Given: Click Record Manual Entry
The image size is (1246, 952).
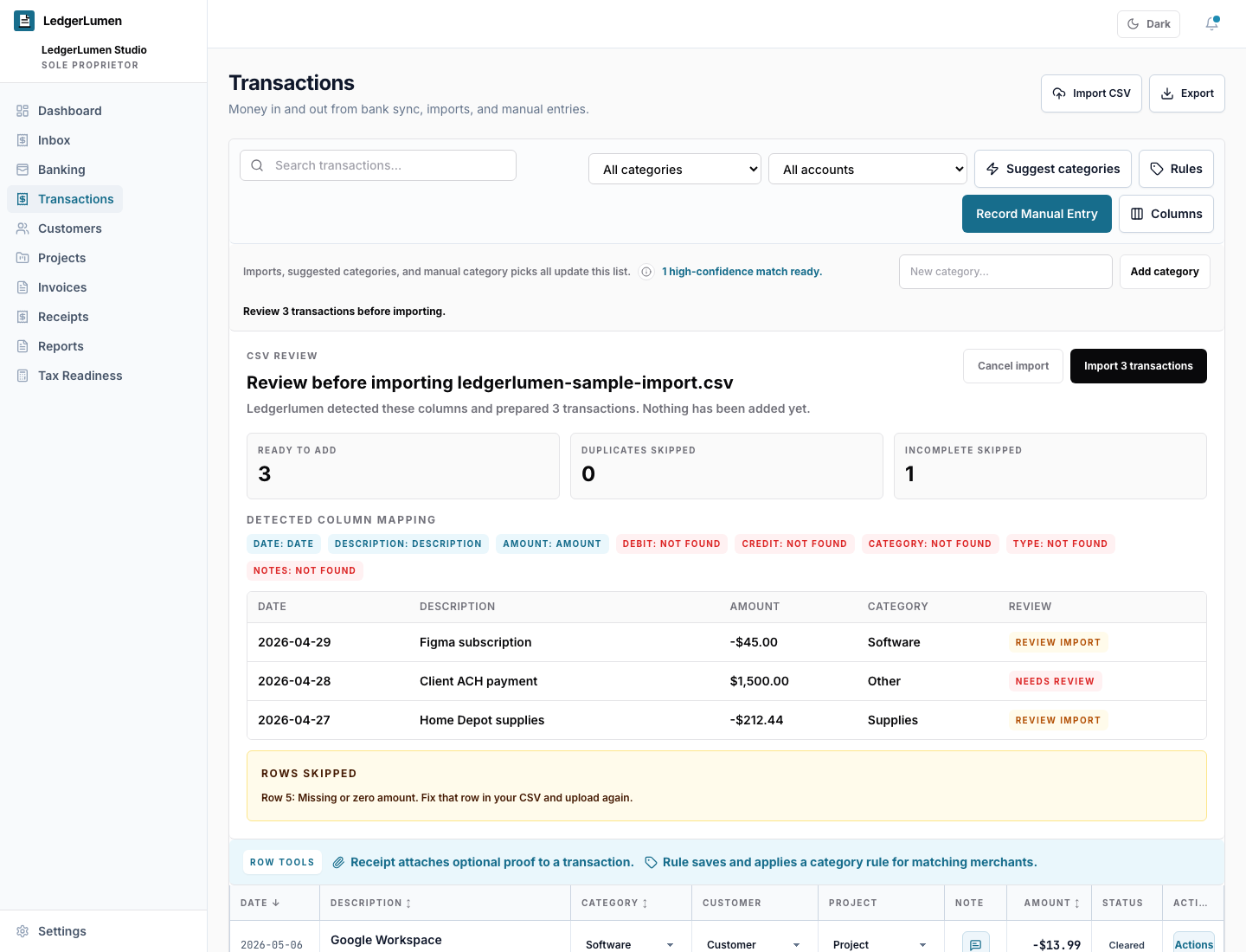Looking at the screenshot, I should coord(1037,214).
